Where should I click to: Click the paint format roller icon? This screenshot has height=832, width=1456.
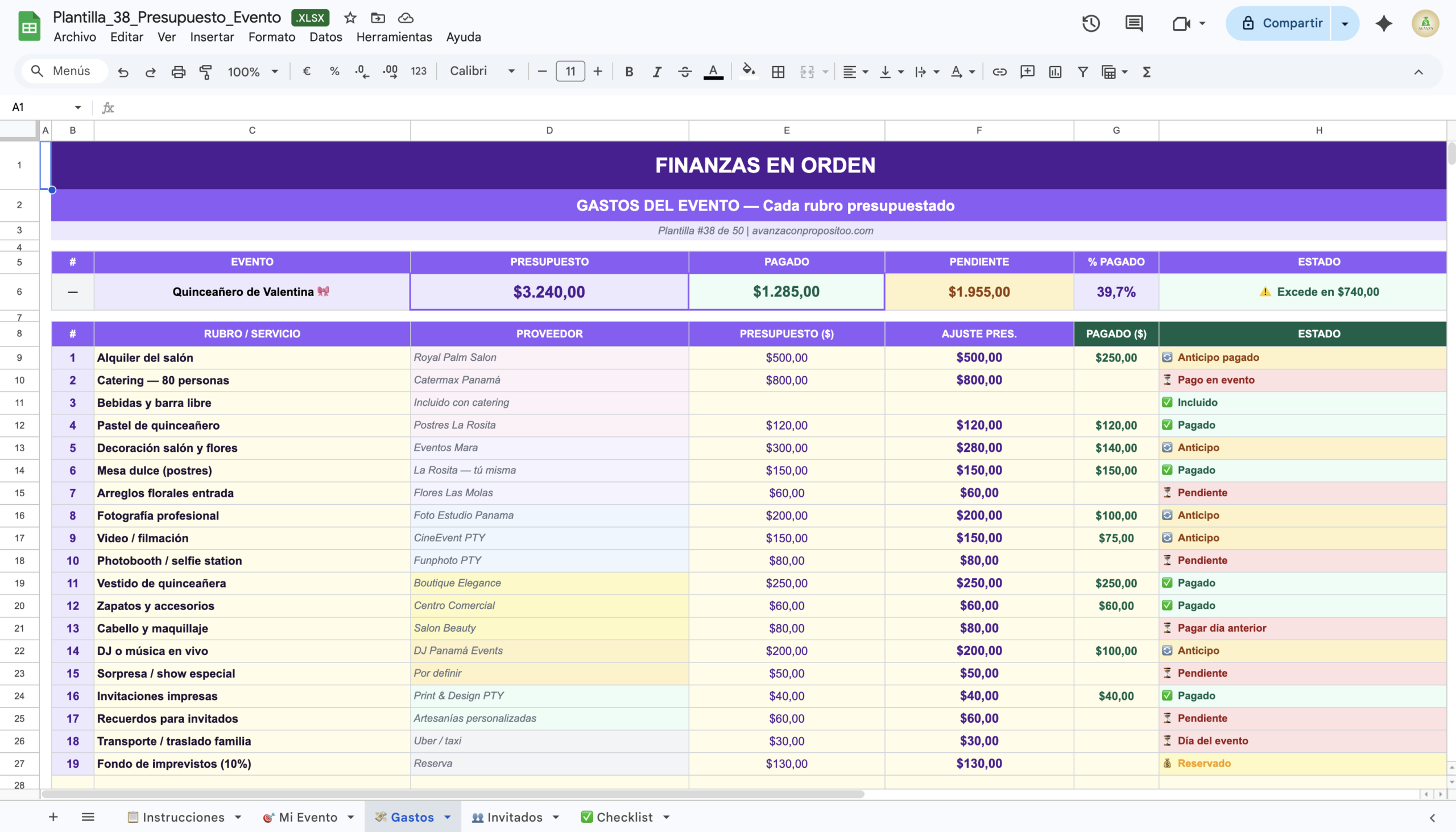point(205,72)
